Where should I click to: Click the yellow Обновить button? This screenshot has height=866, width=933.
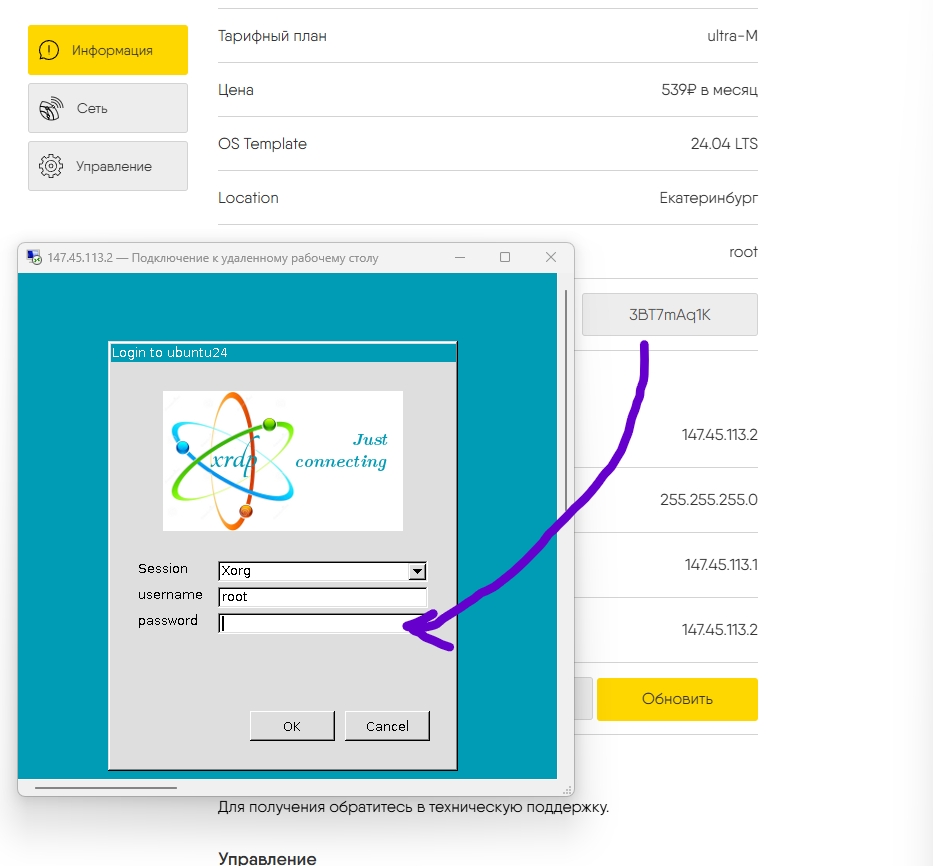point(677,699)
